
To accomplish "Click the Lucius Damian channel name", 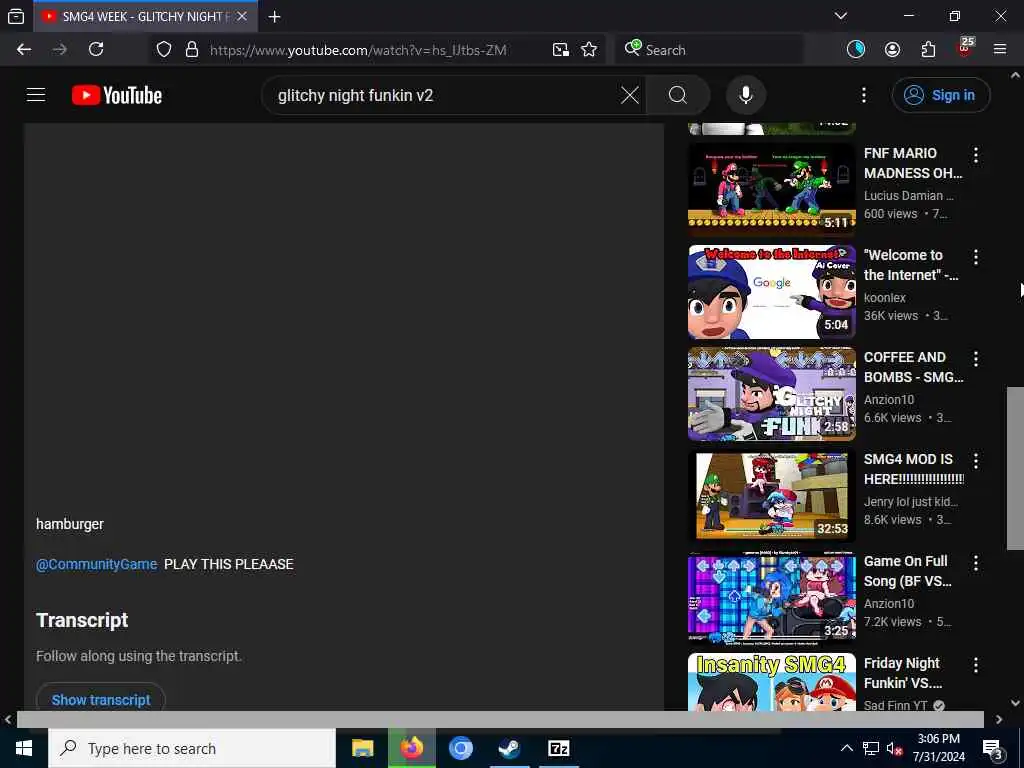I will [x=908, y=195].
